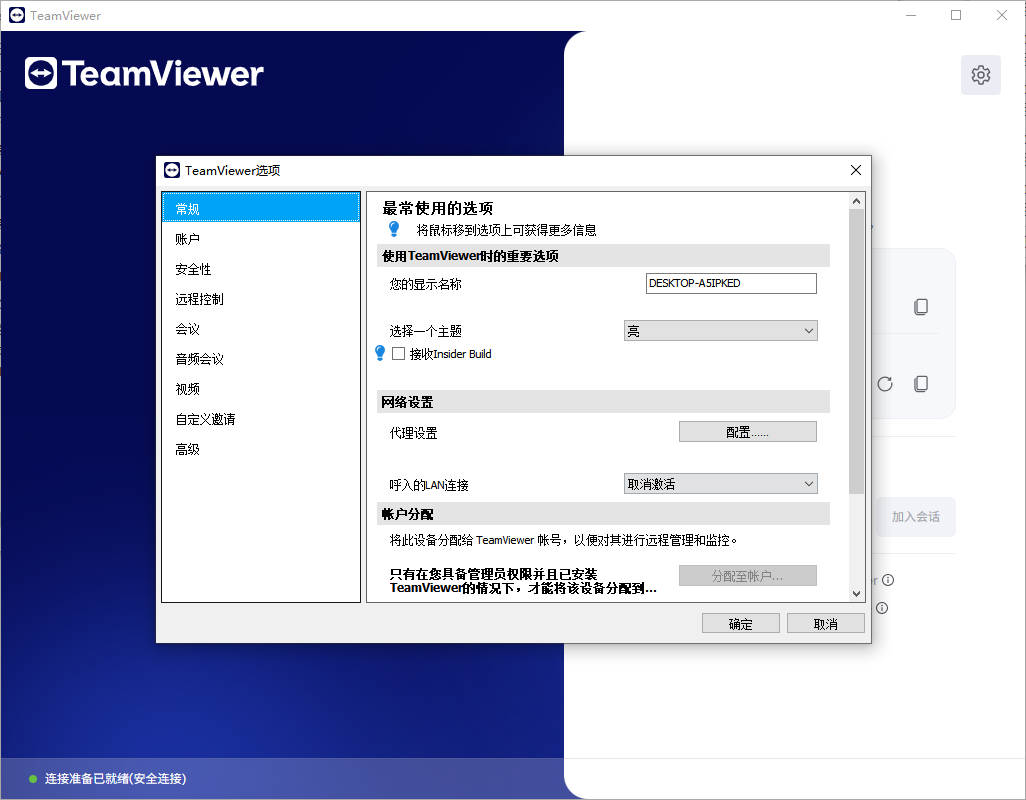Click the upper info circle icon in main window
The height and width of the screenshot is (800, 1026).
click(x=888, y=580)
